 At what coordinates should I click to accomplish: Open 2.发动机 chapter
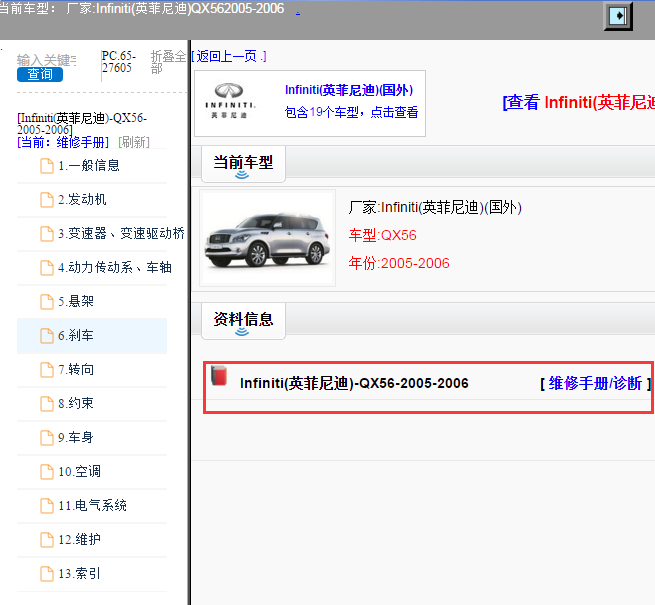tap(82, 200)
